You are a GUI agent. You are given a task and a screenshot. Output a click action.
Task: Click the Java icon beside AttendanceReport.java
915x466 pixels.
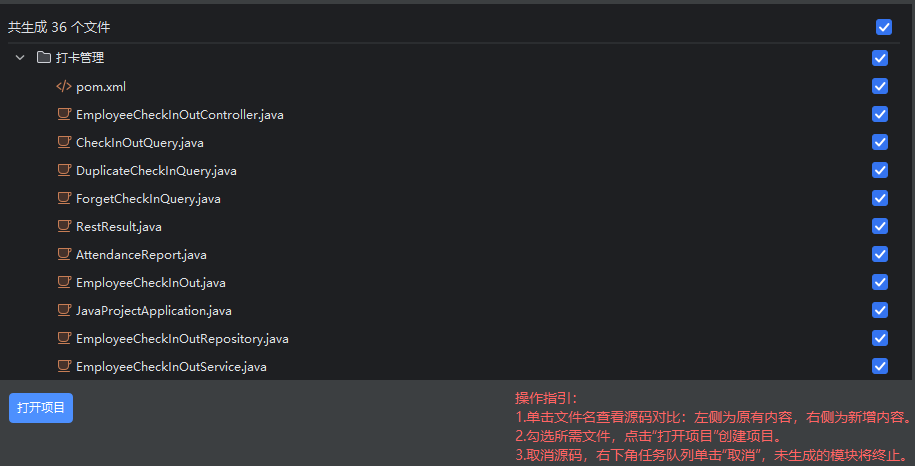[64, 255]
